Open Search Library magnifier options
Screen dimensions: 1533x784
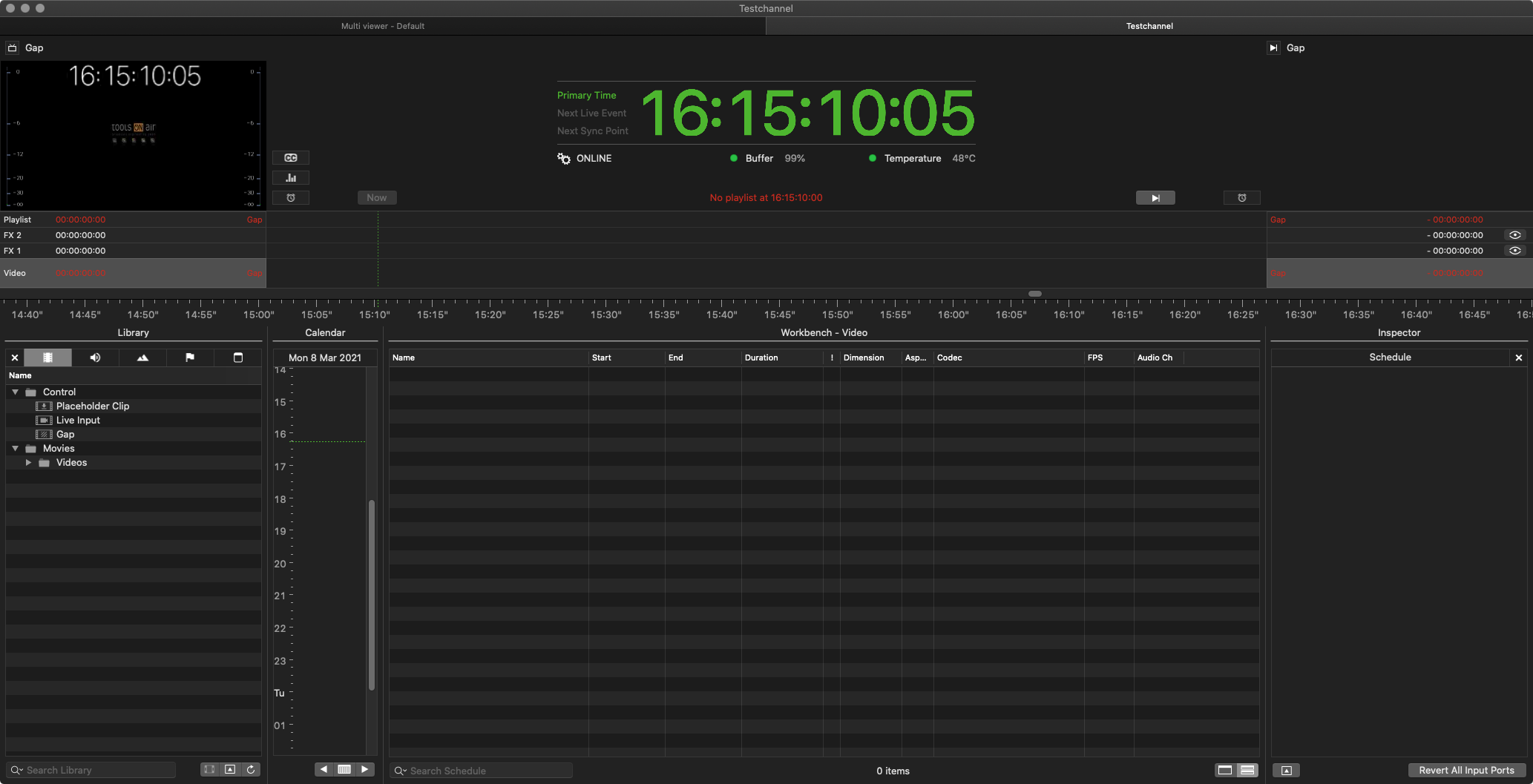pyautogui.click(x=16, y=770)
